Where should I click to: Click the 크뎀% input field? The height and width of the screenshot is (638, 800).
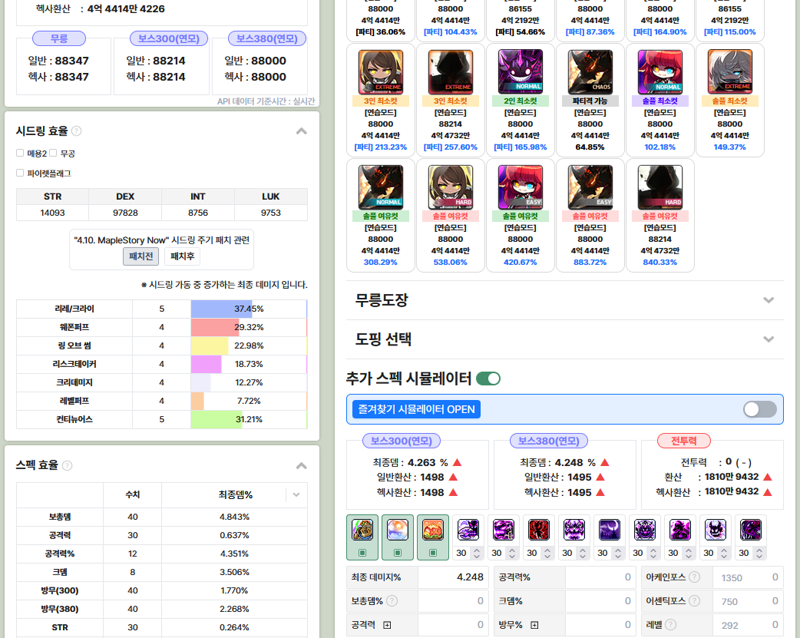coord(600,601)
